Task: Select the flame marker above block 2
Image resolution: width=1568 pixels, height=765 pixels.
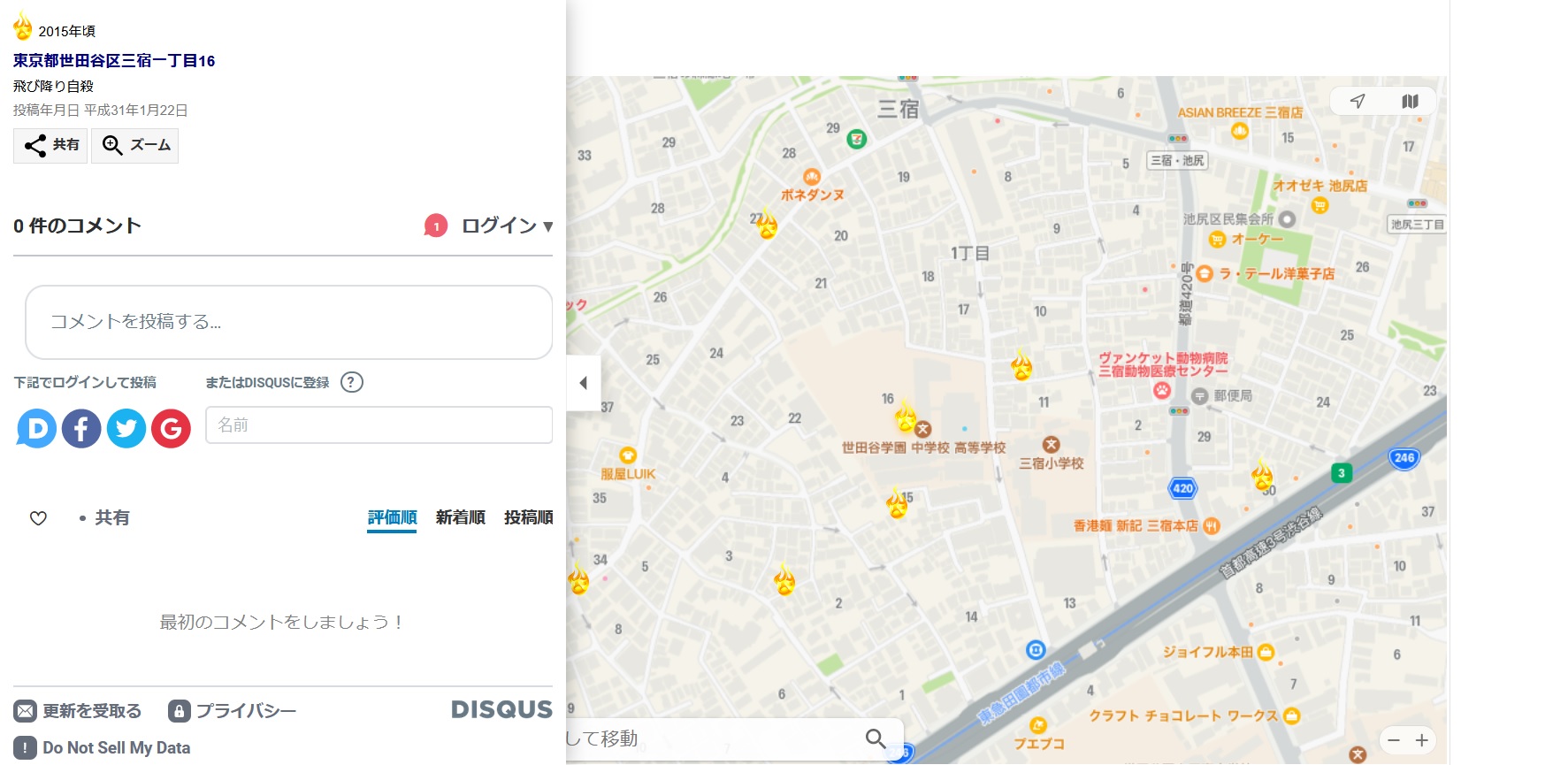Action: point(784,580)
